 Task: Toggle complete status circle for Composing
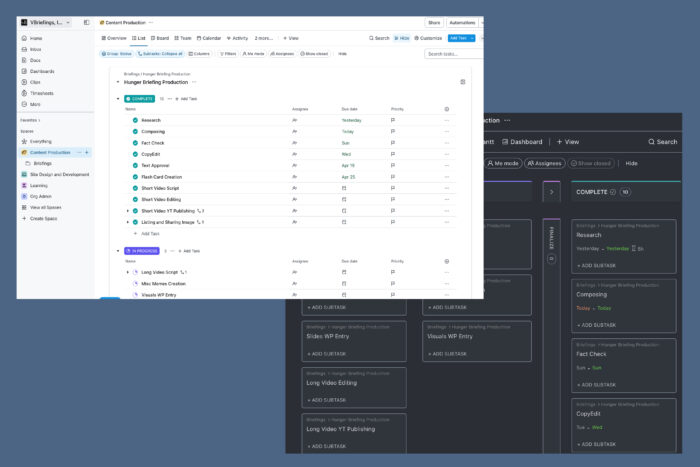pyautogui.click(x=135, y=131)
